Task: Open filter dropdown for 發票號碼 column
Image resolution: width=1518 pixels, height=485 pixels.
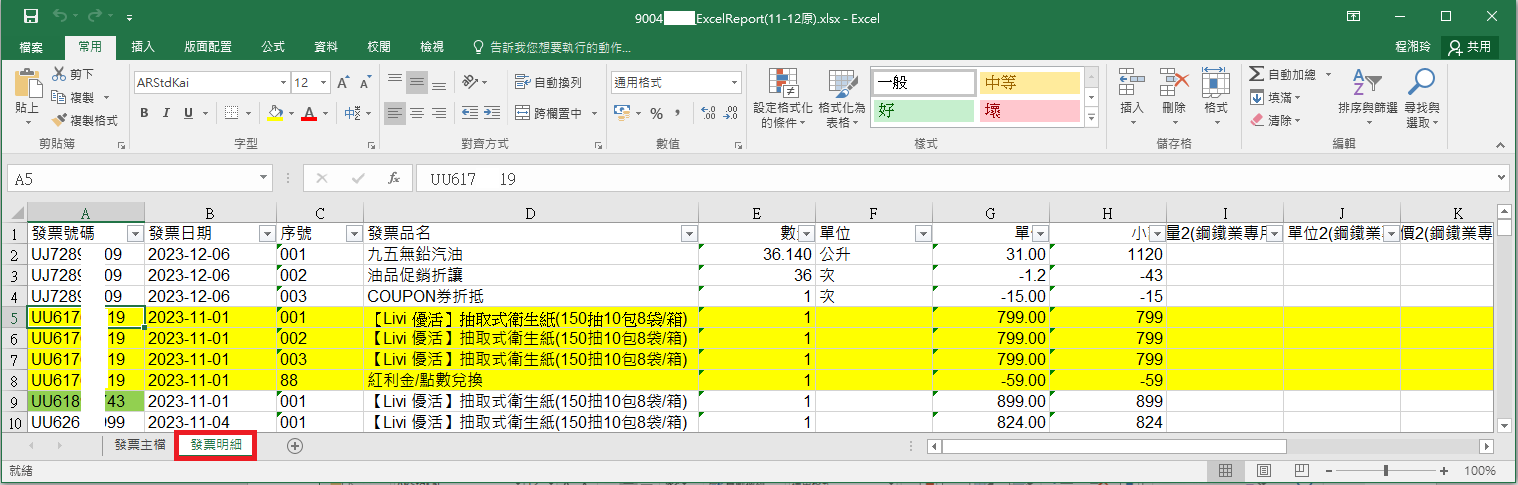Action: coord(135,233)
